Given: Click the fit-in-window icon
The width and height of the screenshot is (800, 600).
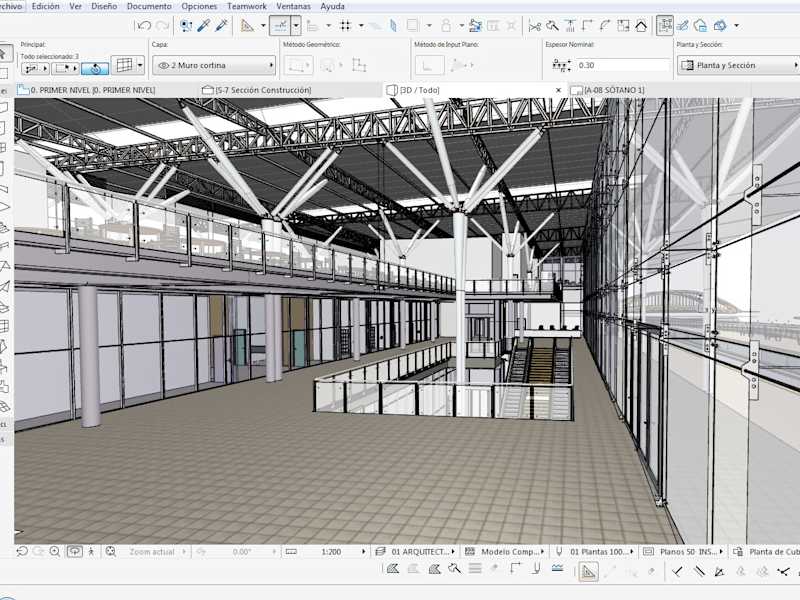Looking at the screenshot, I should pos(110,552).
